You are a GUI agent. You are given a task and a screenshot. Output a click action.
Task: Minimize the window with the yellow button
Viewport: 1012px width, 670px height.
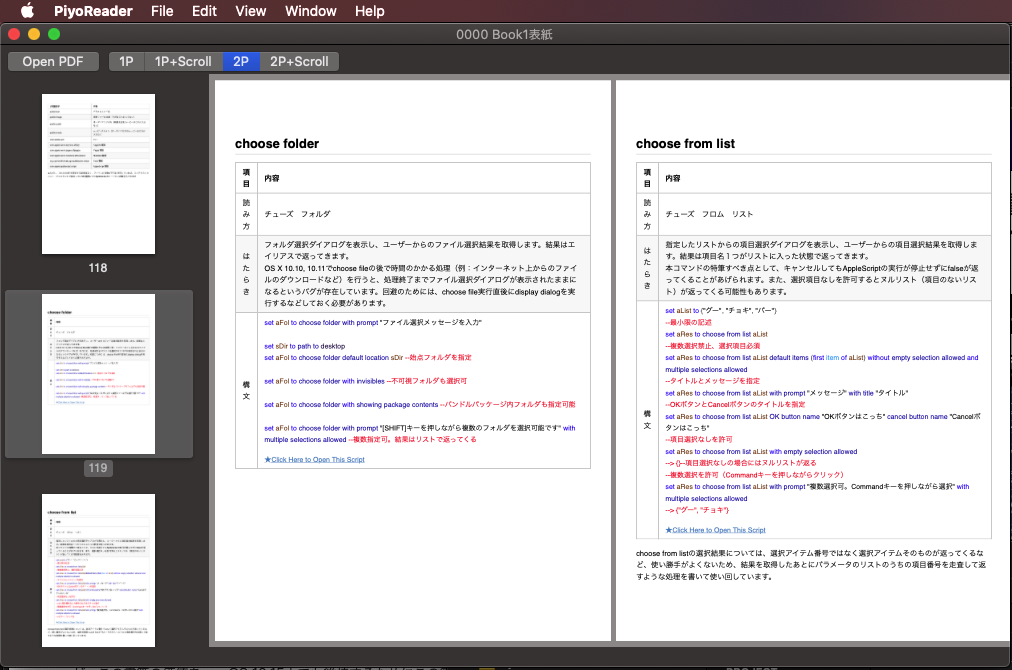[x=35, y=34]
